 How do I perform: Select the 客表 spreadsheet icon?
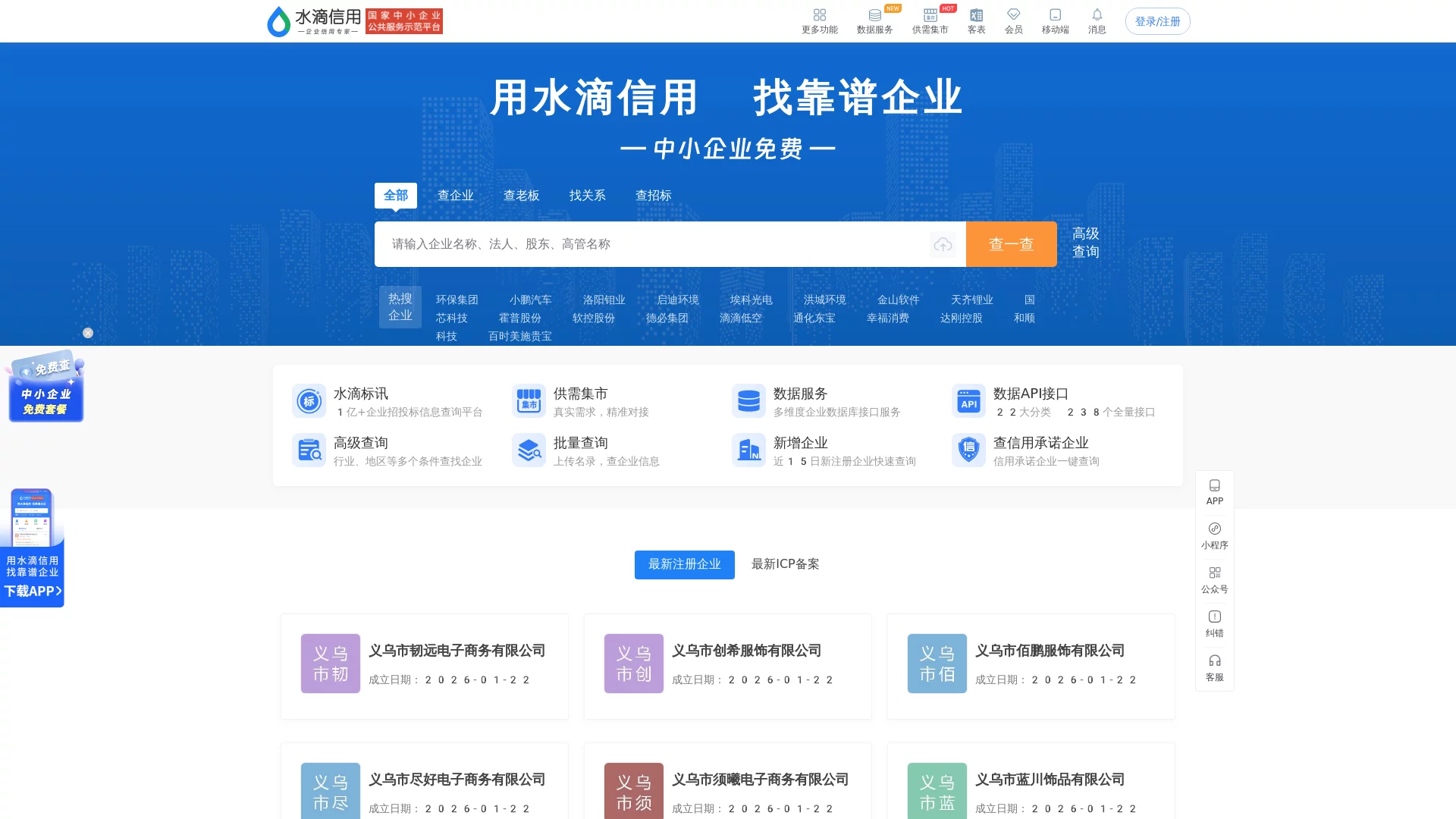tap(977, 19)
